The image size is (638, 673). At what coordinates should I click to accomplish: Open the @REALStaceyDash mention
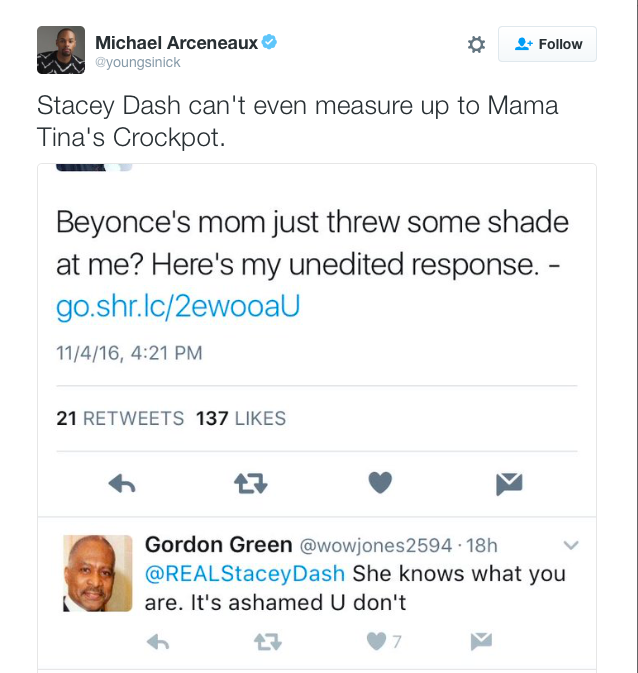245,574
